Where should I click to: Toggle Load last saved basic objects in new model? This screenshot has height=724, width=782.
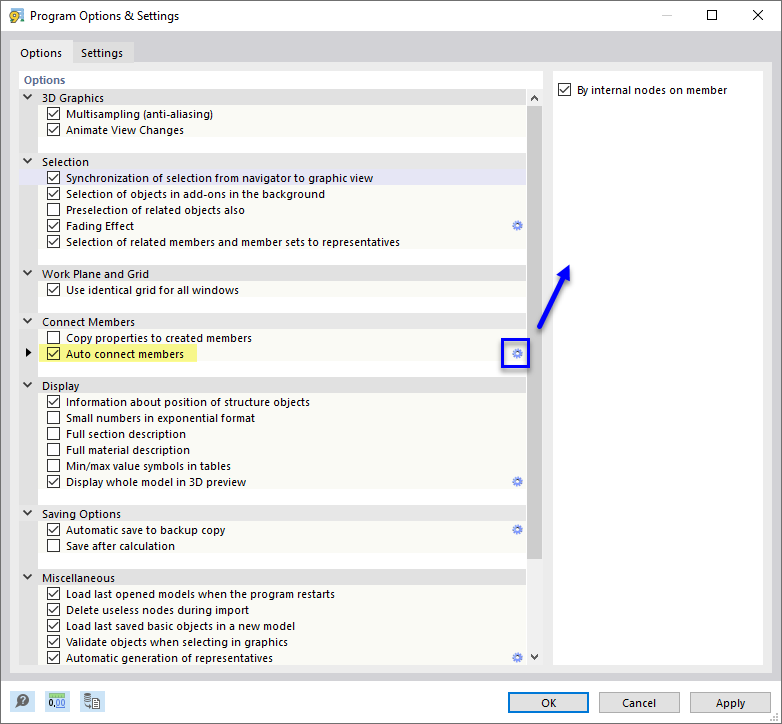click(53, 626)
